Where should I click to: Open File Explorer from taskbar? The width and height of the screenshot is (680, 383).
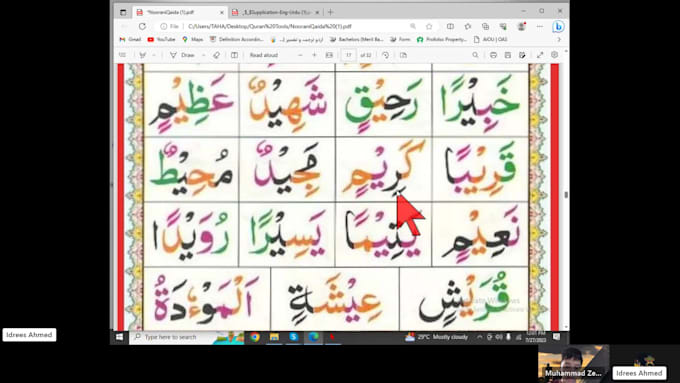tap(274, 337)
